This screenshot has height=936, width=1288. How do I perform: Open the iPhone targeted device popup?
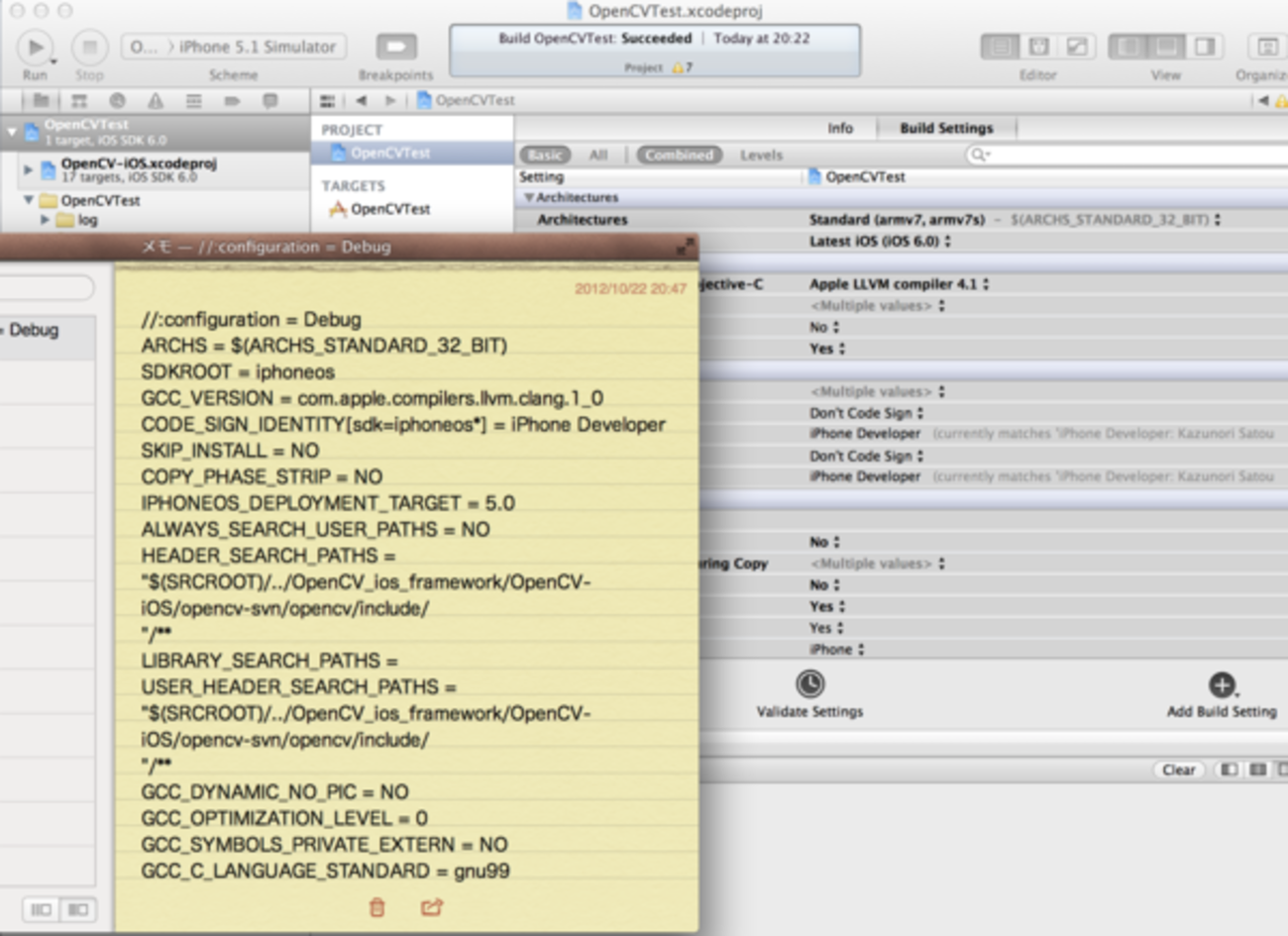click(837, 650)
